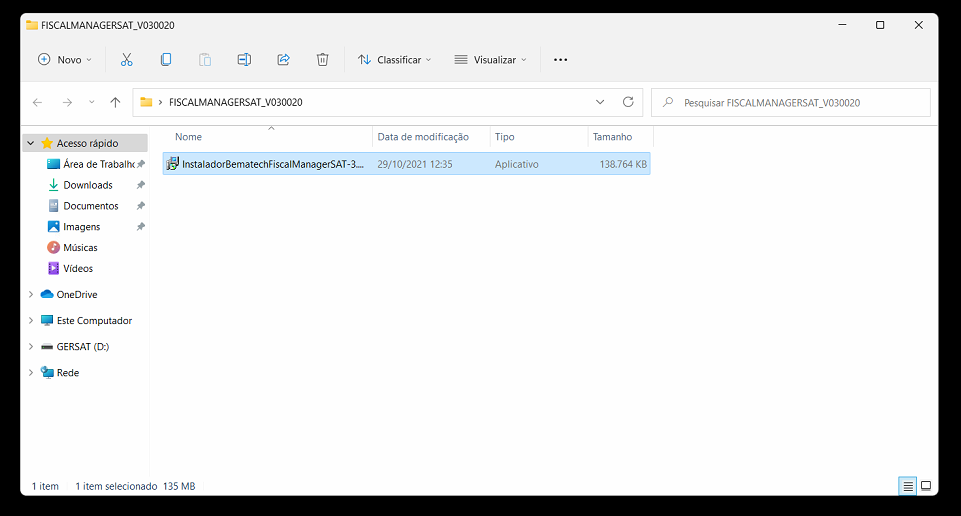Click the folder icon in address bar
The height and width of the screenshot is (516, 961).
[x=146, y=102]
